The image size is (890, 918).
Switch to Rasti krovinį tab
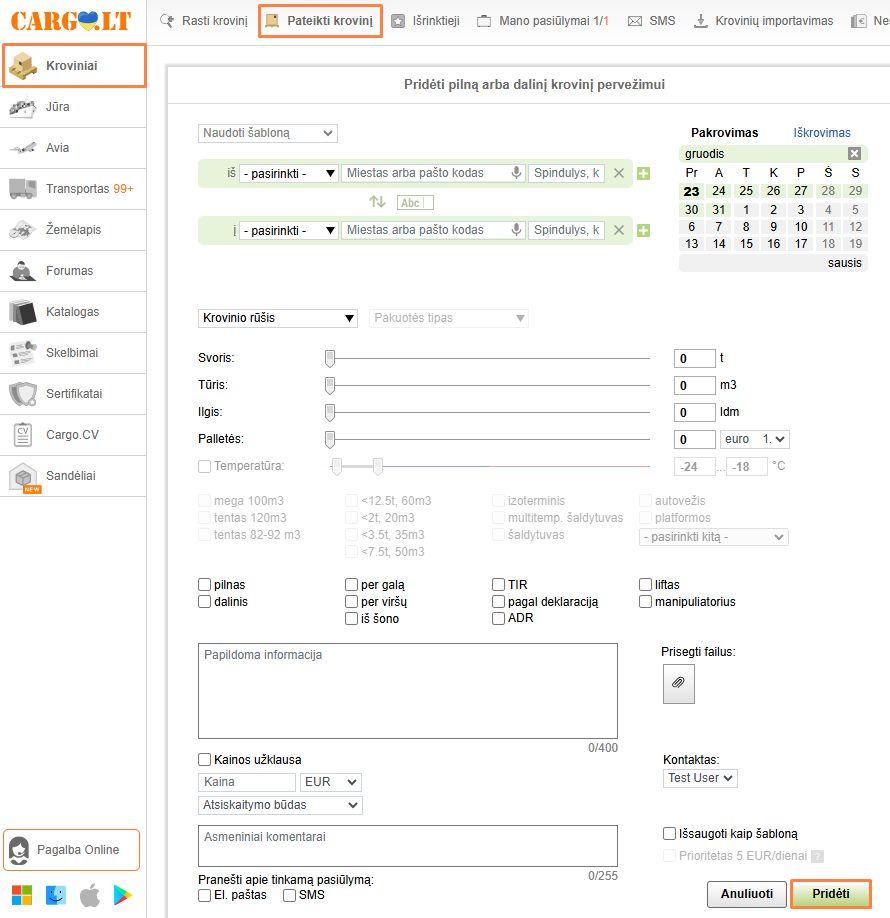(x=204, y=21)
